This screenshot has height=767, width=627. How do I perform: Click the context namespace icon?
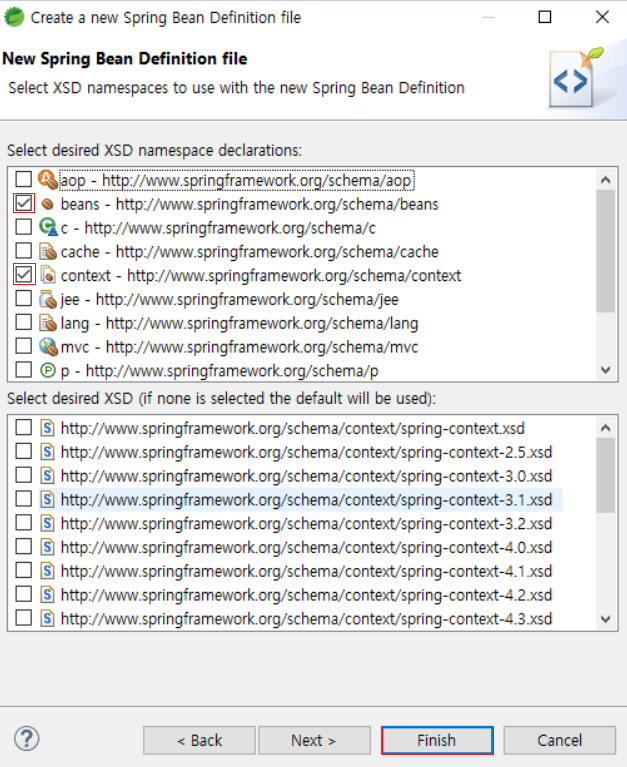48,275
